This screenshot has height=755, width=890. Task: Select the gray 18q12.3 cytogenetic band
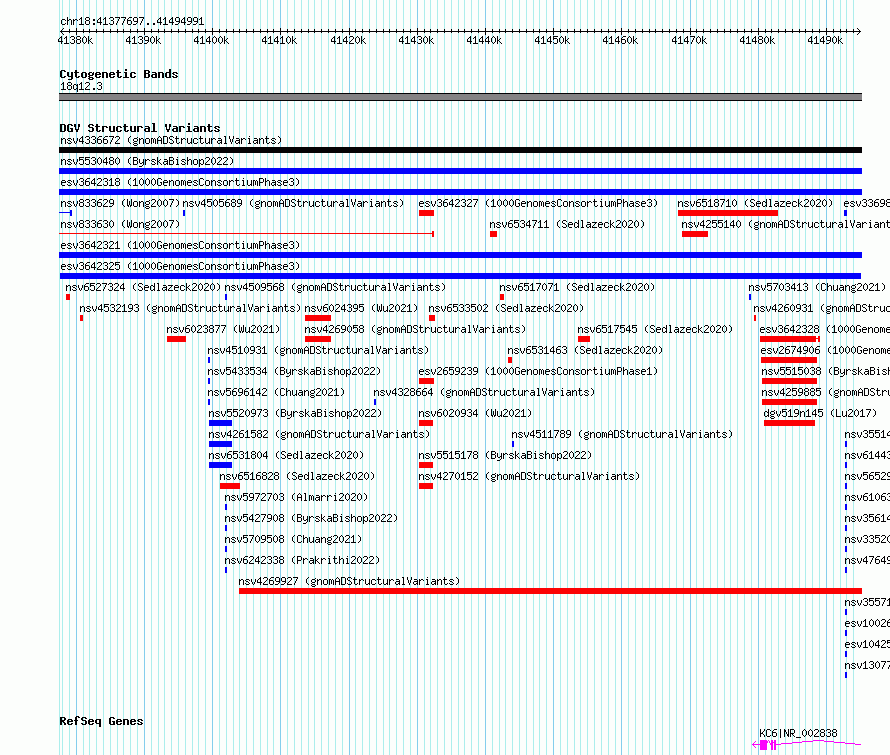click(x=460, y=97)
